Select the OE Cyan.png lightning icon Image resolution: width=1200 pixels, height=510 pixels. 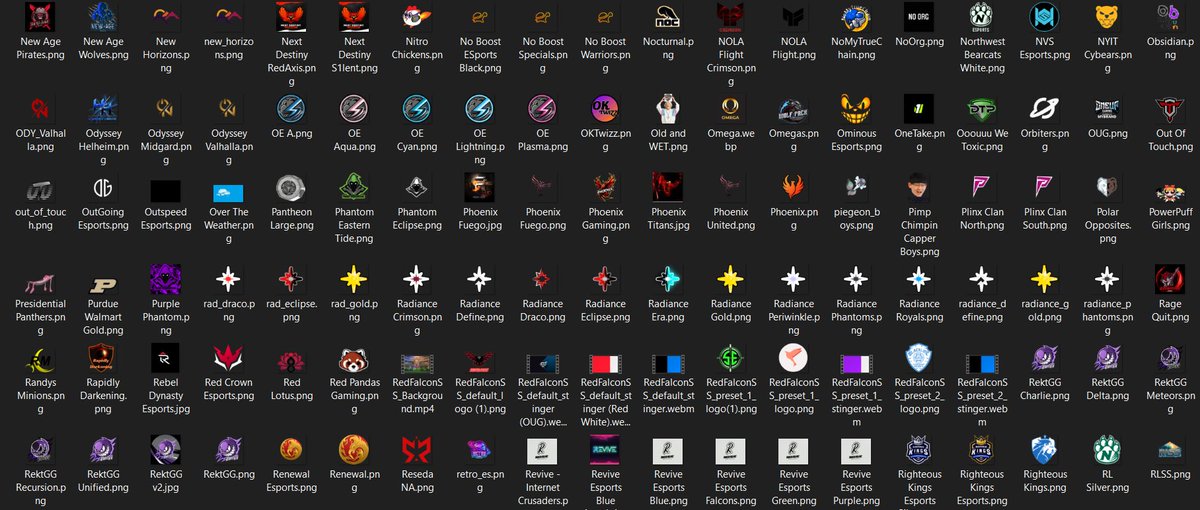pyautogui.click(x=416, y=108)
